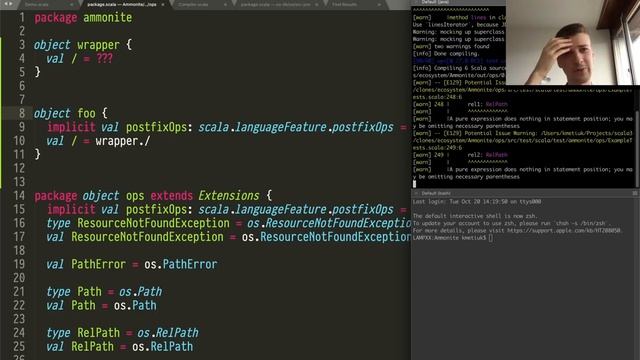
Task: Click the 'Default (java)' terminal pane title
Action: (x=435, y=2)
